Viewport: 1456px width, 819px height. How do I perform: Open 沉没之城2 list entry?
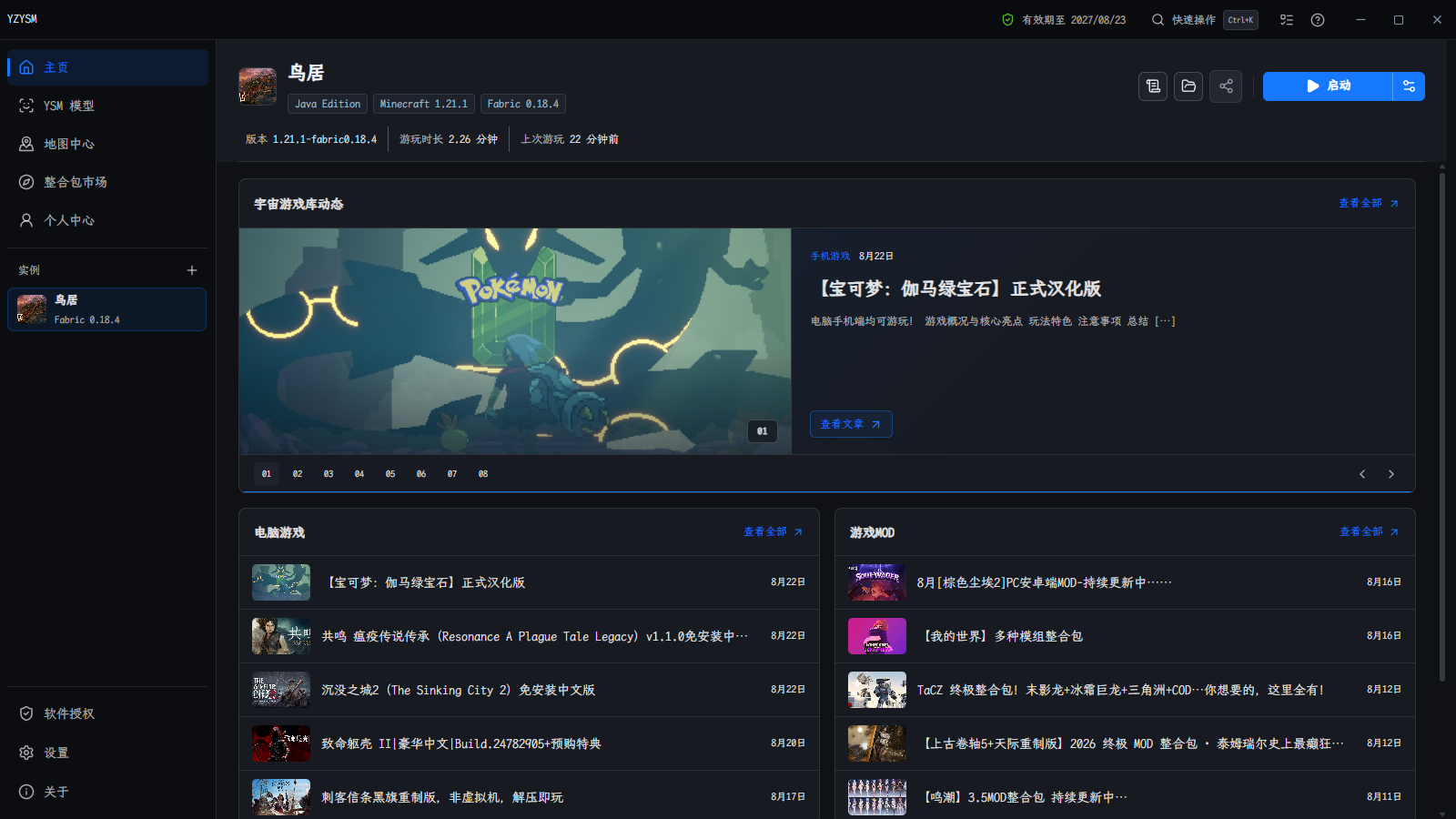(529, 690)
